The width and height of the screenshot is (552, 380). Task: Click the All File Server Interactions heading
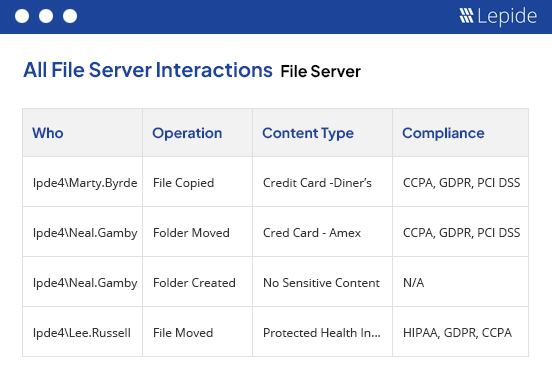point(148,70)
